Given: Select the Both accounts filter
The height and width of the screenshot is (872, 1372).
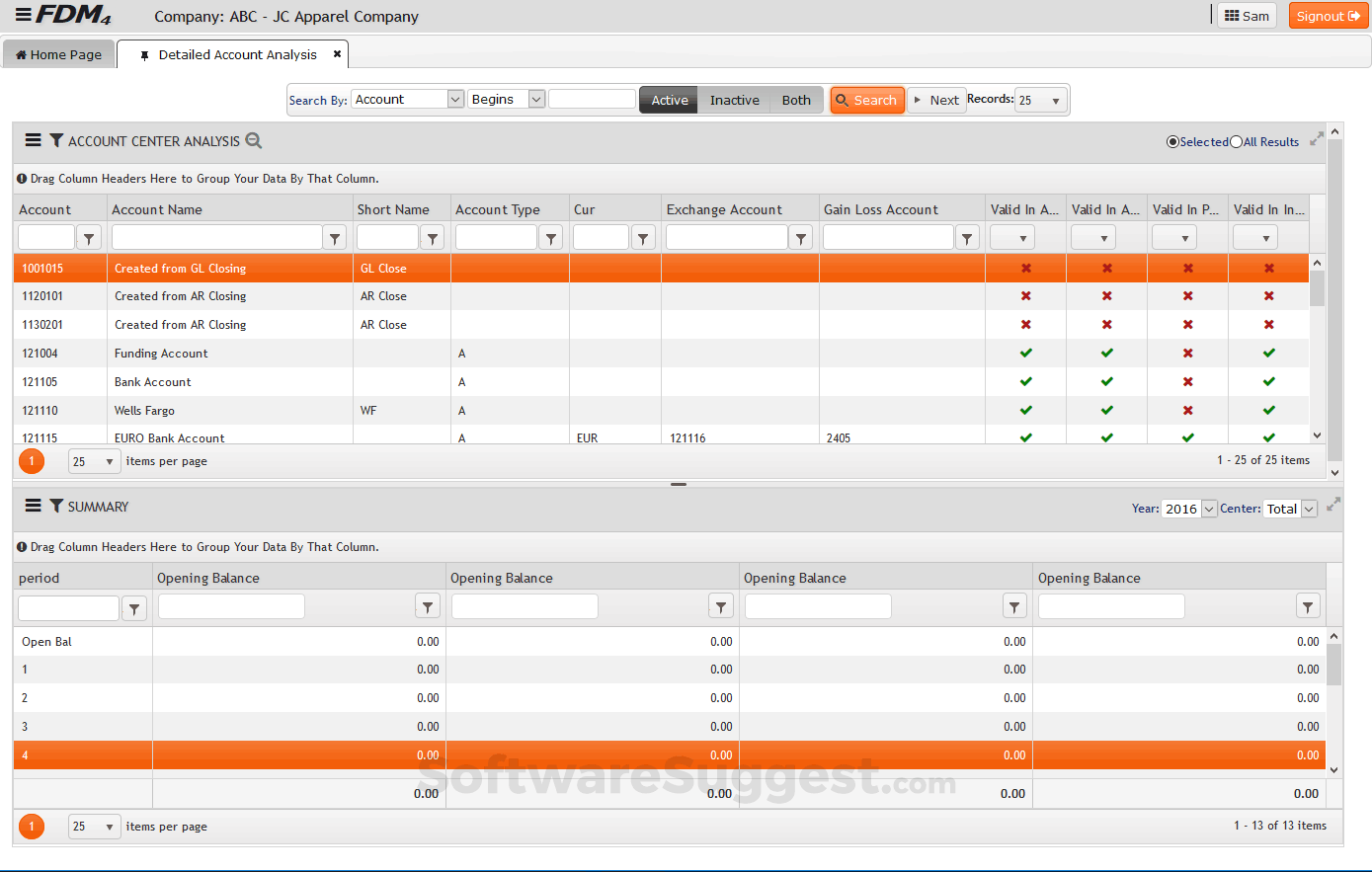Looking at the screenshot, I should pyautogui.click(x=796, y=100).
